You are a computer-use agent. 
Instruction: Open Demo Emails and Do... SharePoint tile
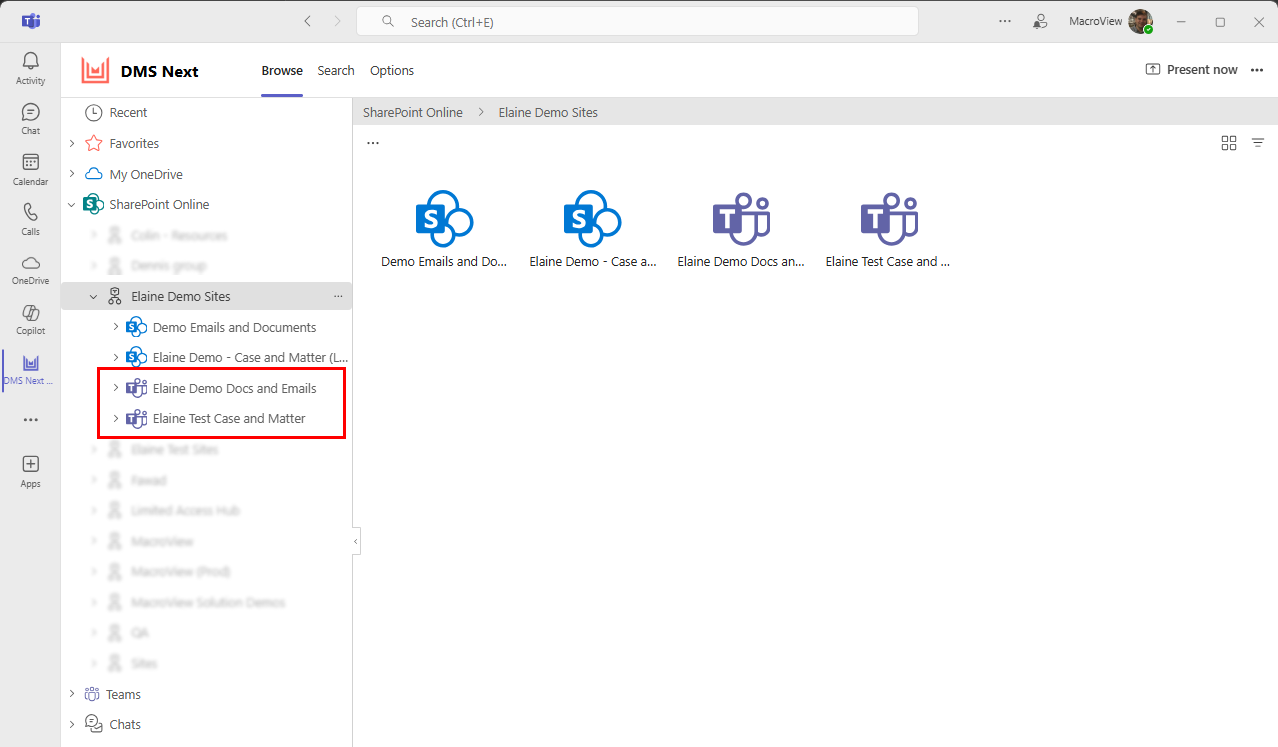coord(444,230)
